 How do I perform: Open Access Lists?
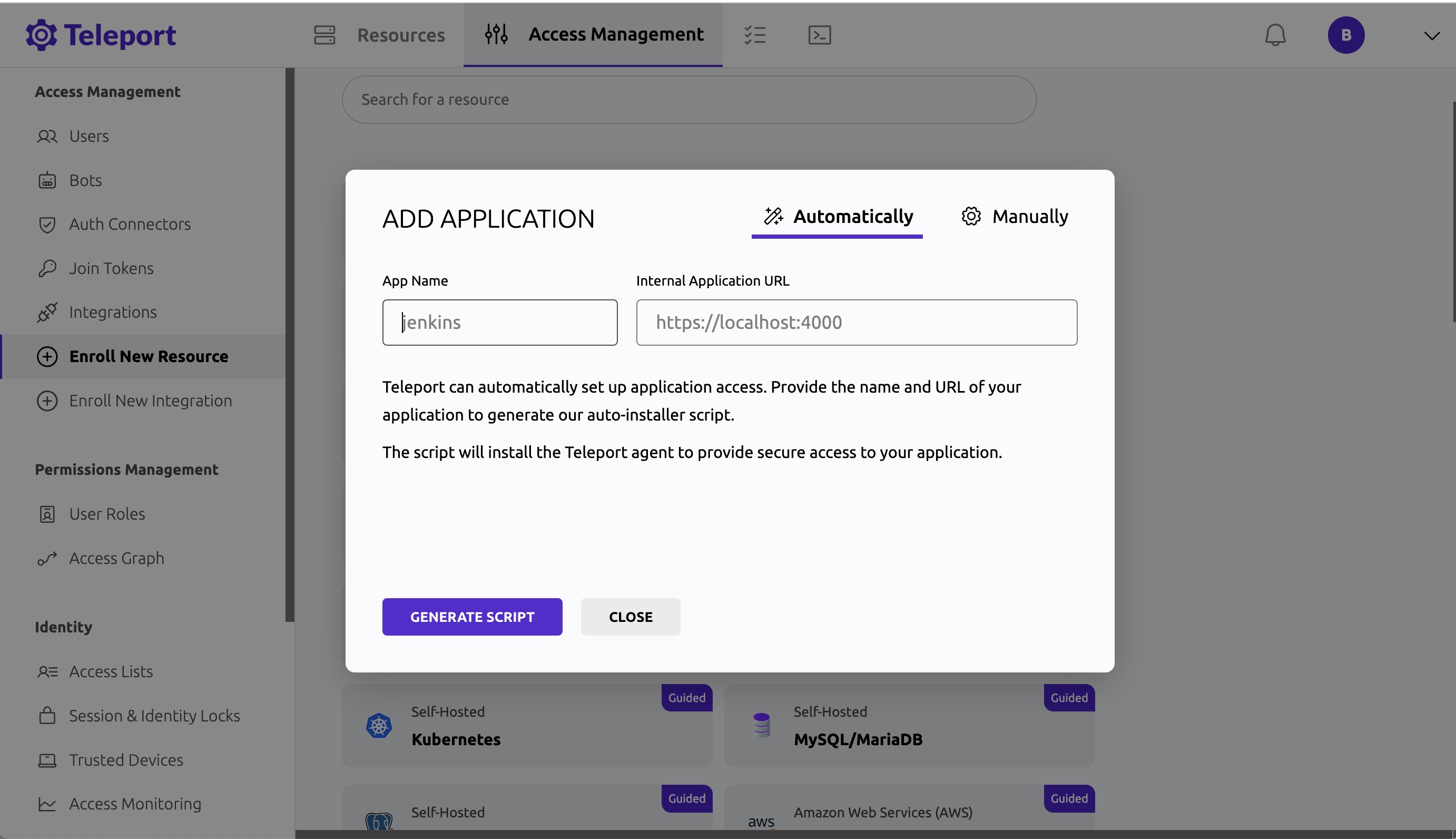pyautogui.click(x=143, y=672)
